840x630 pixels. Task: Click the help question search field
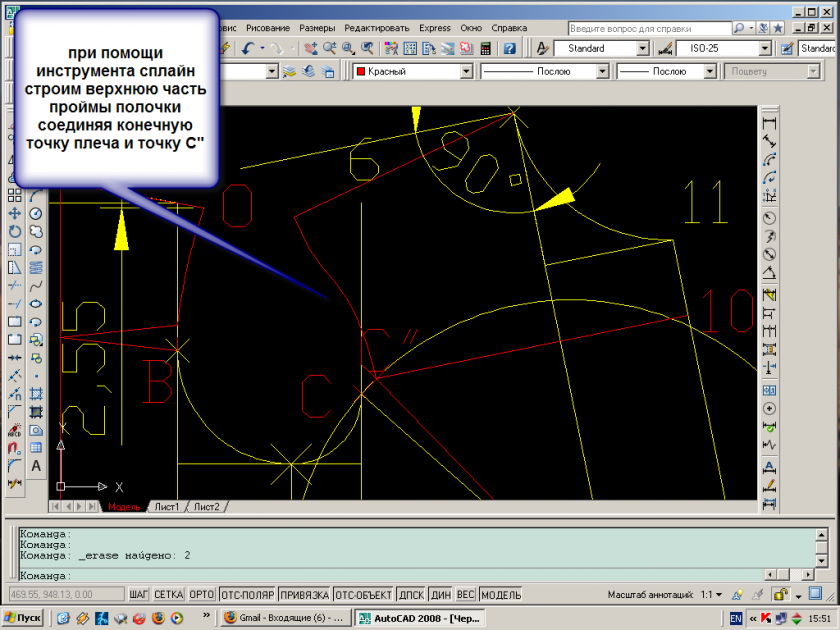pos(649,28)
